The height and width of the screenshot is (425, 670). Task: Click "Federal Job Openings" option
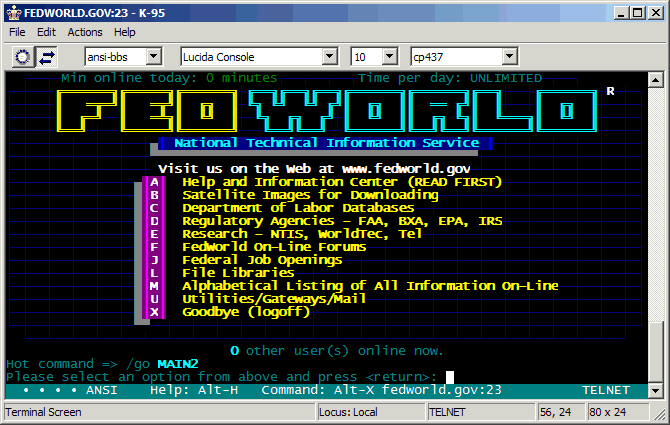point(262,260)
